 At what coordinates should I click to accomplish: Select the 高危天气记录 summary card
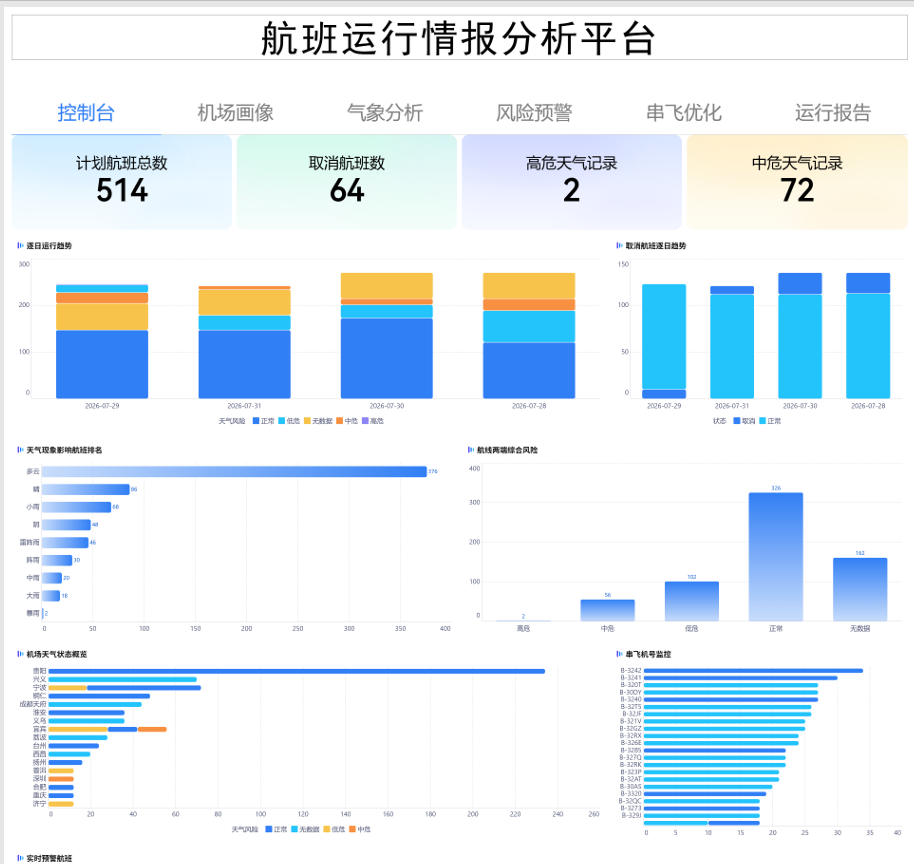[x=572, y=182]
